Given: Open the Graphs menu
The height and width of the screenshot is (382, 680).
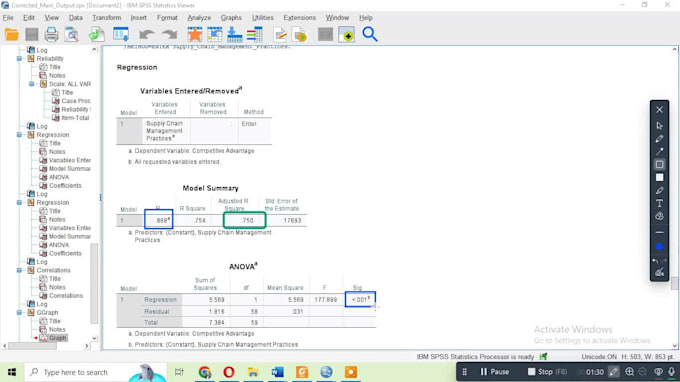Looking at the screenshot, I should pyautogui.click(x=231, y=18).
